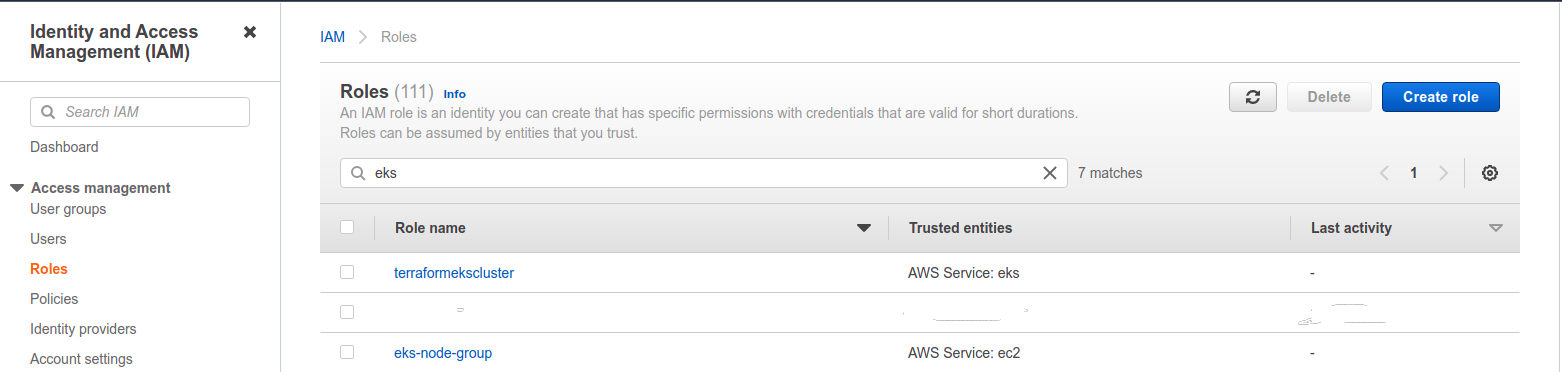Open the Roles Info link

pyautogui.click(x=455, y=94)
